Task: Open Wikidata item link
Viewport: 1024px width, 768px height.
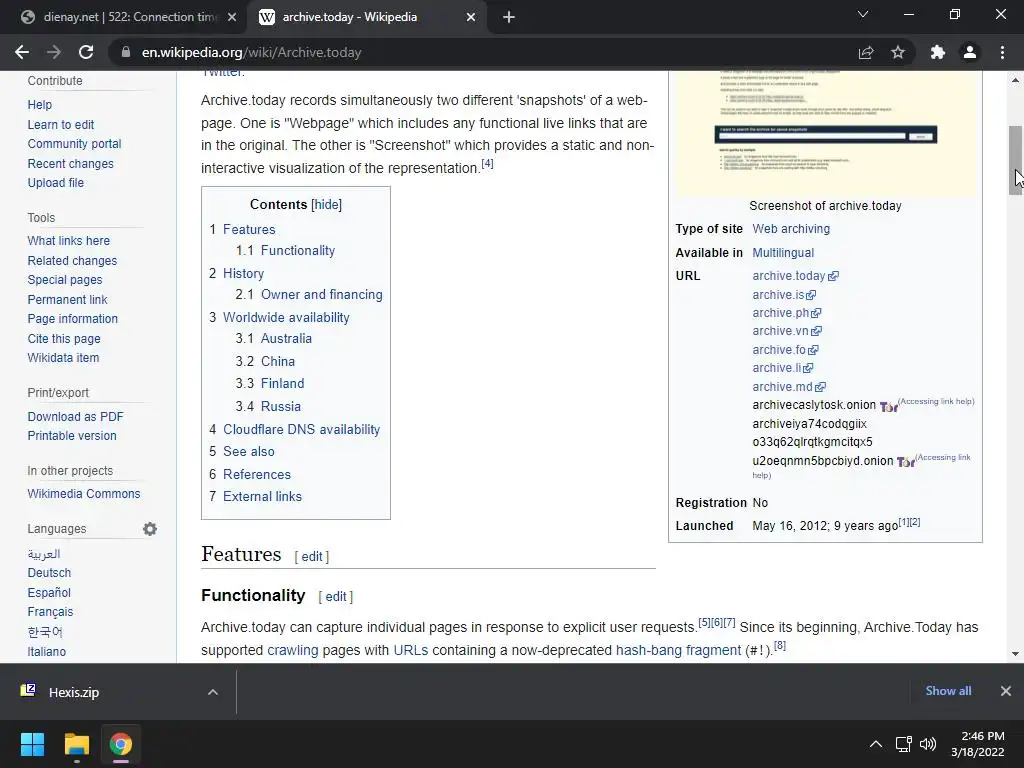Action: point(63,358)
